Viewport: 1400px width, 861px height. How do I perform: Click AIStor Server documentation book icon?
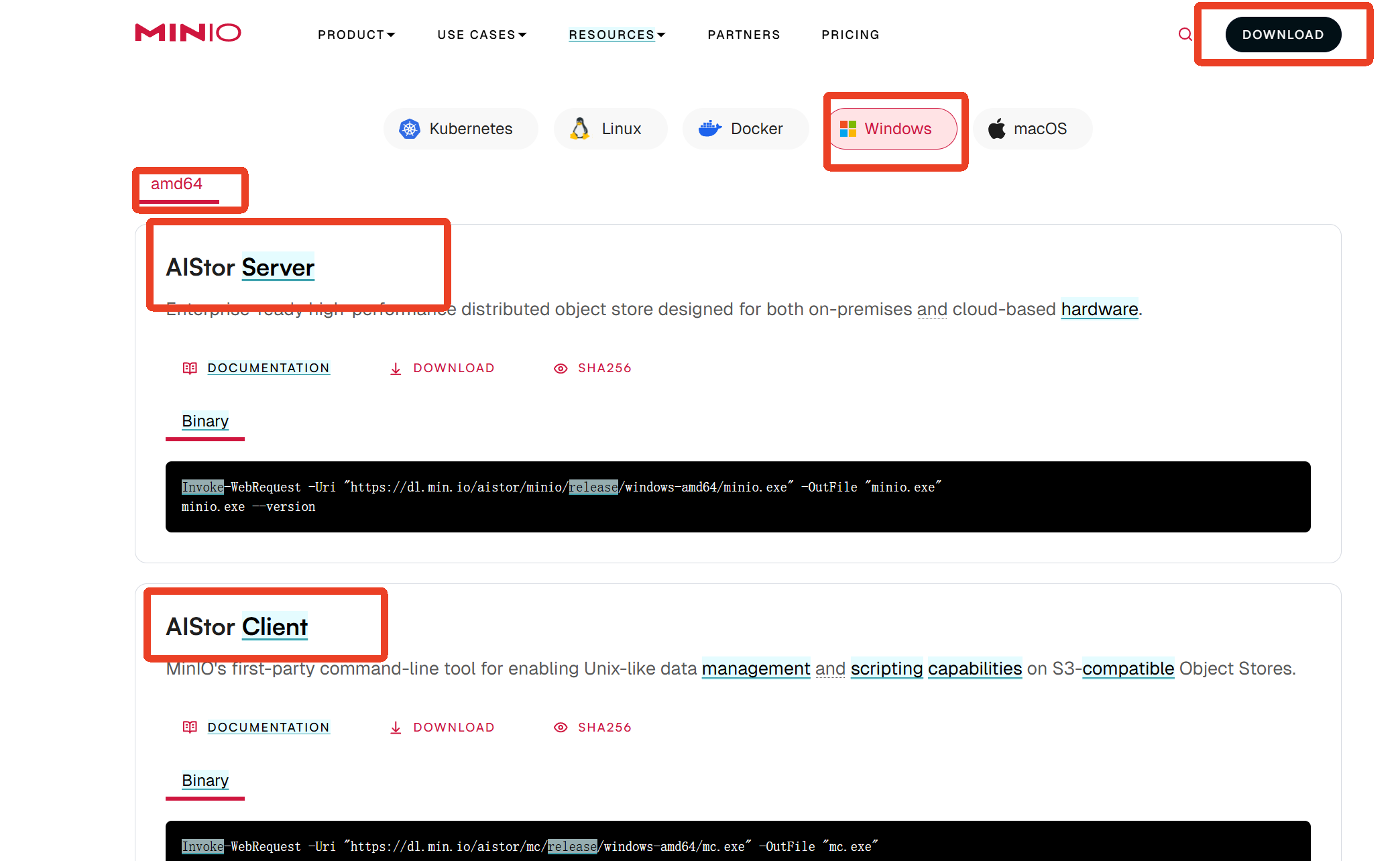(190, 368)
